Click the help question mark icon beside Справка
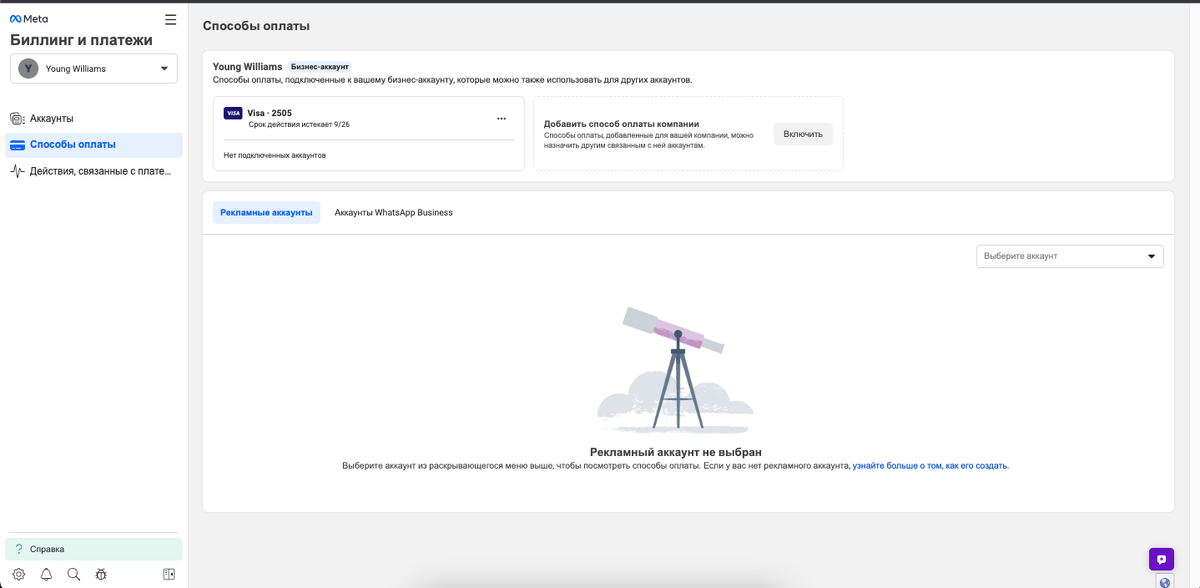The width and height of the screenshot is (1200, 588). (20, 548)
